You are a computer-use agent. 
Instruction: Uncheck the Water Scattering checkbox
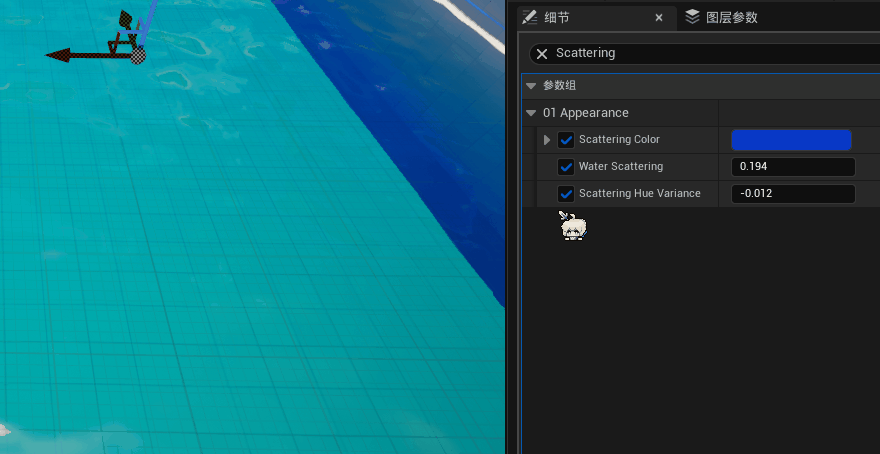566,167
